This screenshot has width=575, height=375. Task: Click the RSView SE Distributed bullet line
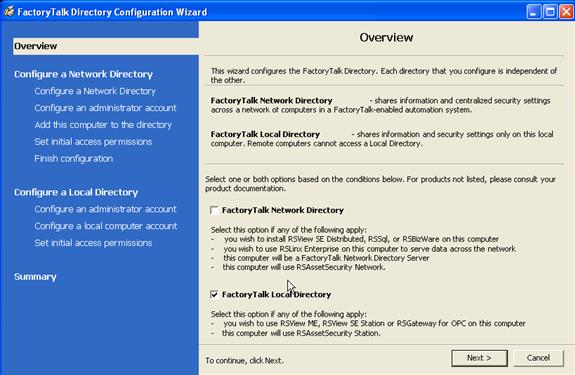pyautogui.click(x=355, y=239)
